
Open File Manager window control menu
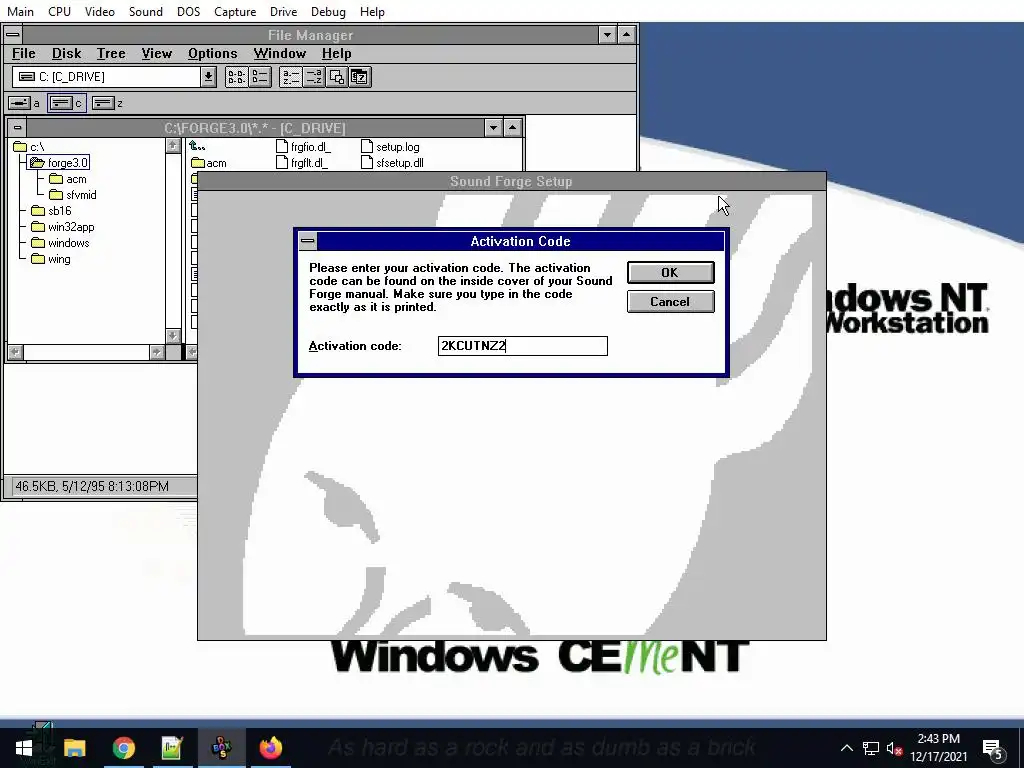tap(12, 35)
